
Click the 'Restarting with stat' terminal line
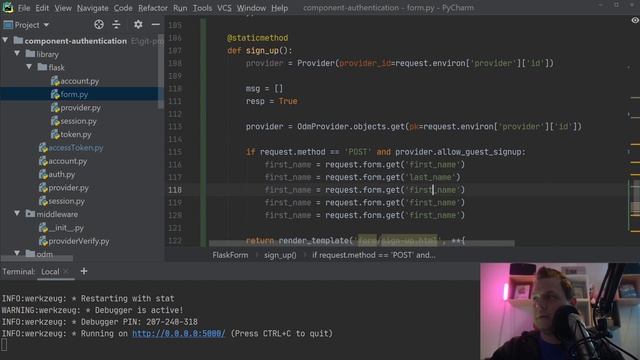click(x=88, y=299)
